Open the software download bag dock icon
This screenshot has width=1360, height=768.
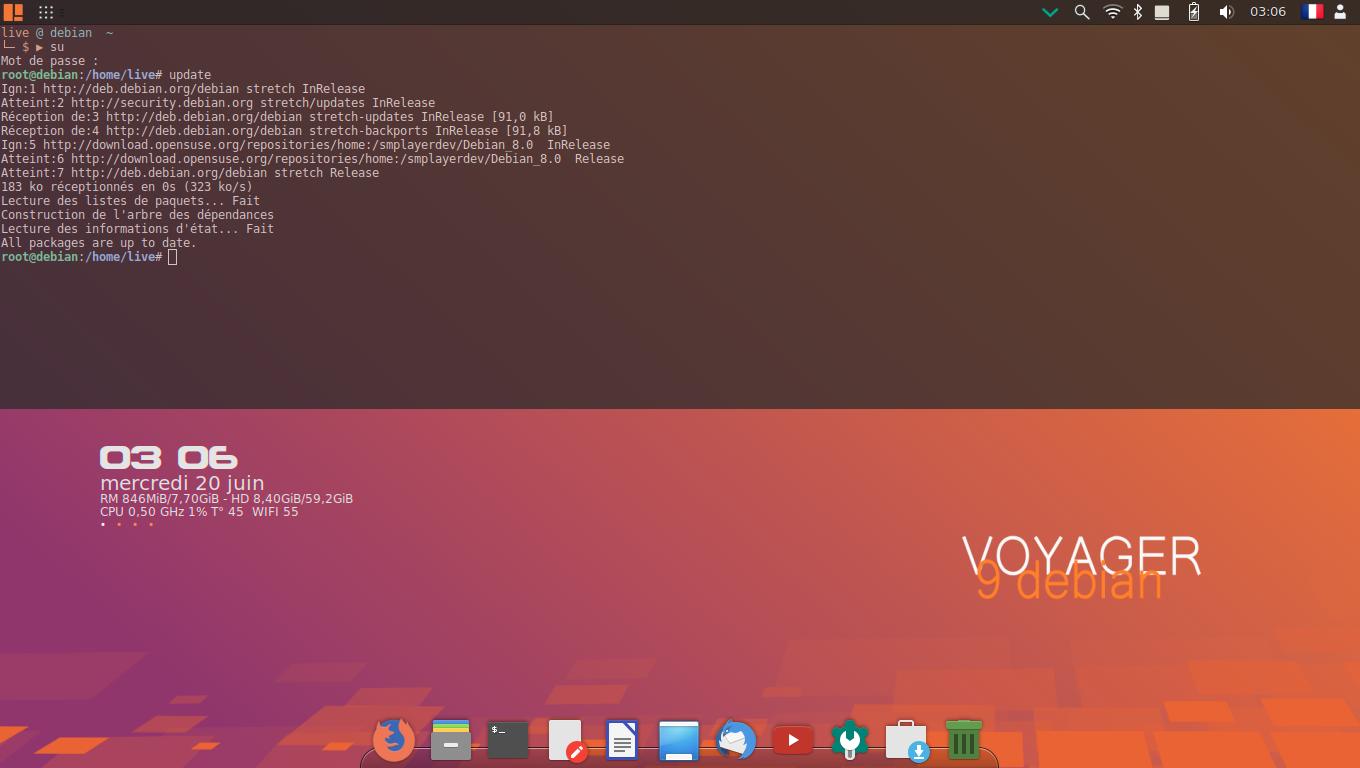pyautogui.click(x=907, y=741)
